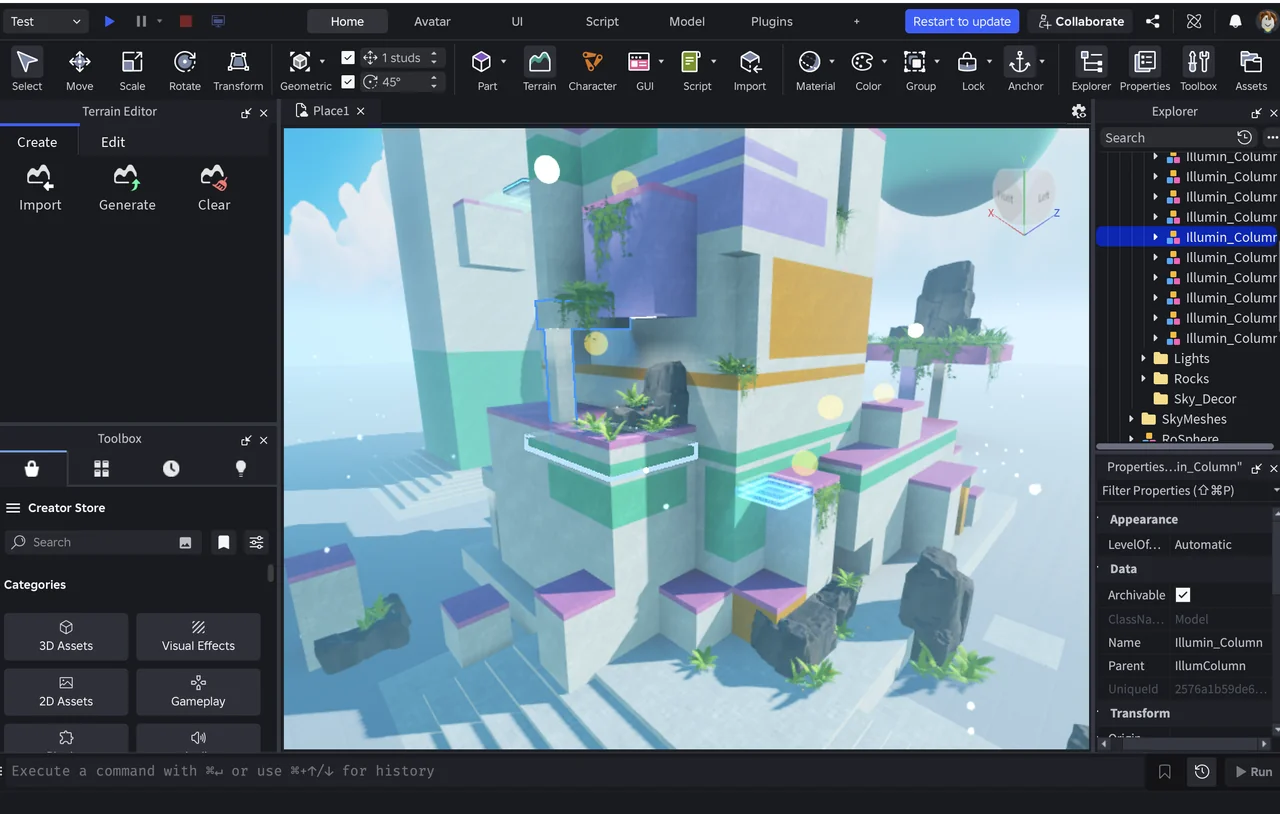Click the command bar input field

coord(573,771)
